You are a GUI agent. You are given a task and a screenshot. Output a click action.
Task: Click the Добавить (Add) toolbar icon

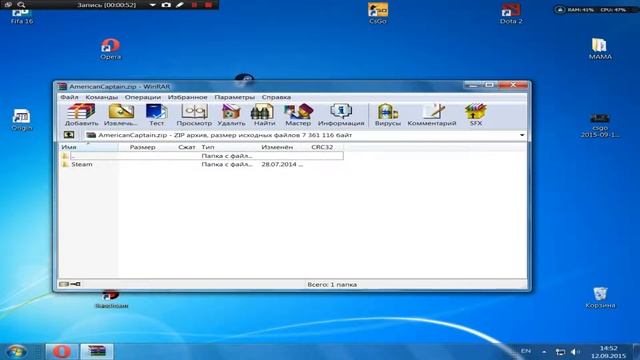click(x=82, y=115)
